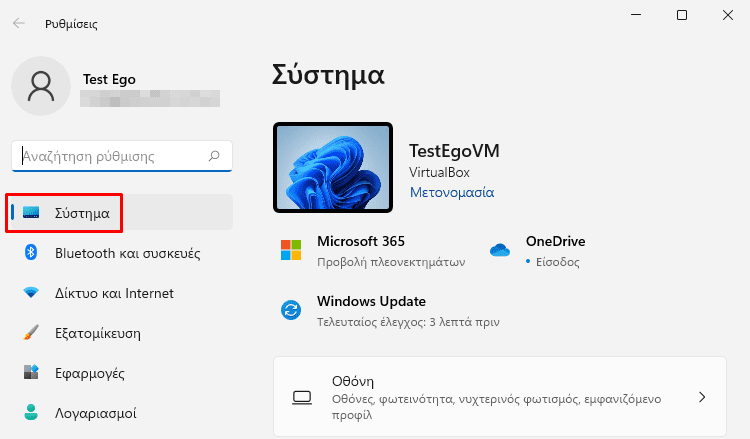Open the Οθόνη display settings card
This screenshot has width=750, height=439.
(x=500, y=396)
